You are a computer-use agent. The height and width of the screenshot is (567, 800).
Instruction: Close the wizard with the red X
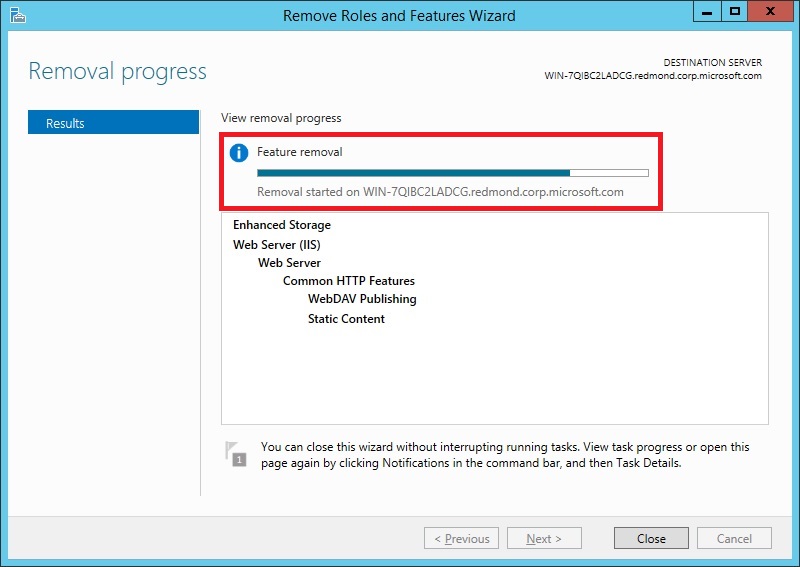(x=770, y=12)
